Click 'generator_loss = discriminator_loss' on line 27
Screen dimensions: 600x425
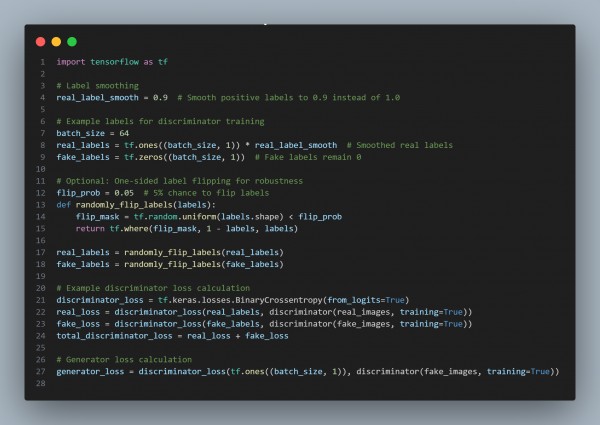coord(141,371)
